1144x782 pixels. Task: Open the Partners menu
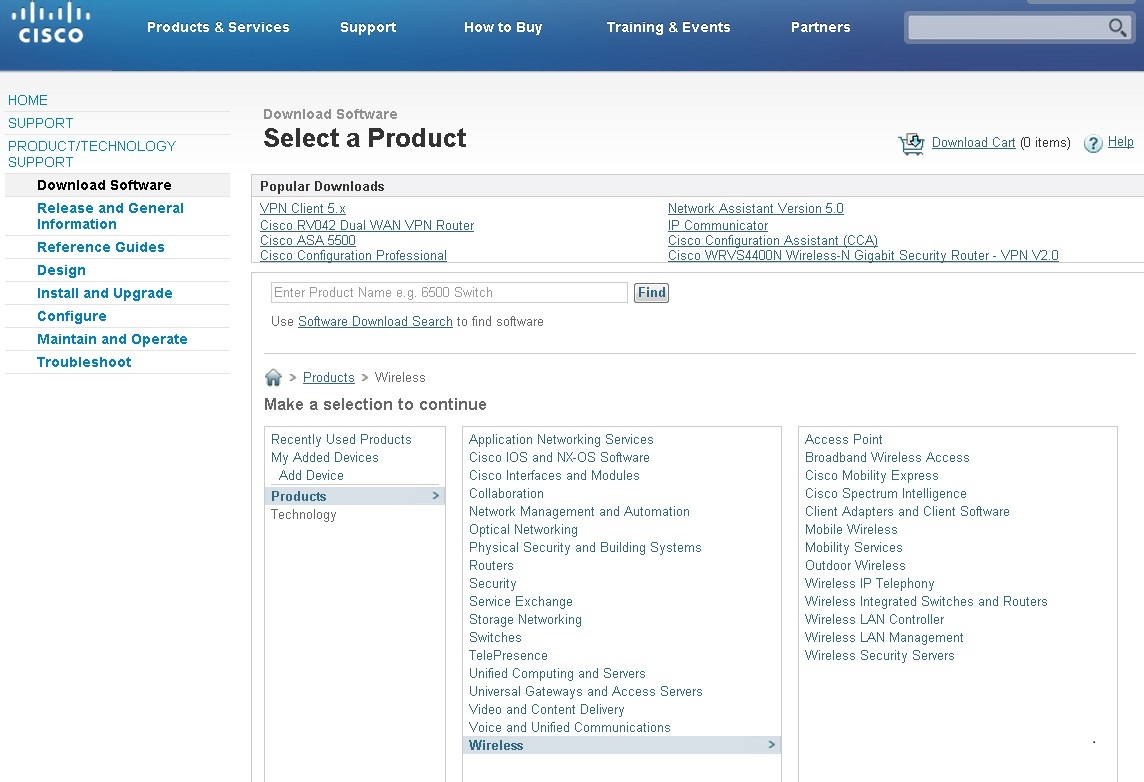coord(820,27)
